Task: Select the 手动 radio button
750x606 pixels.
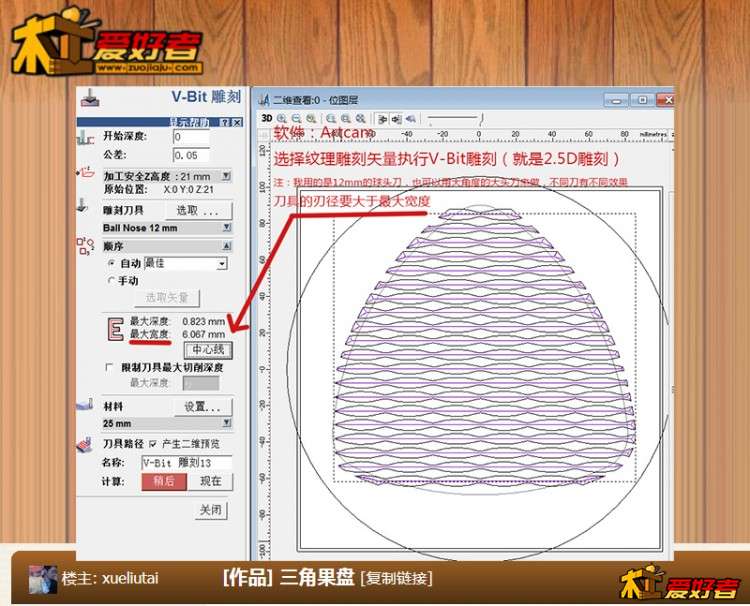Action: point(112,281)
